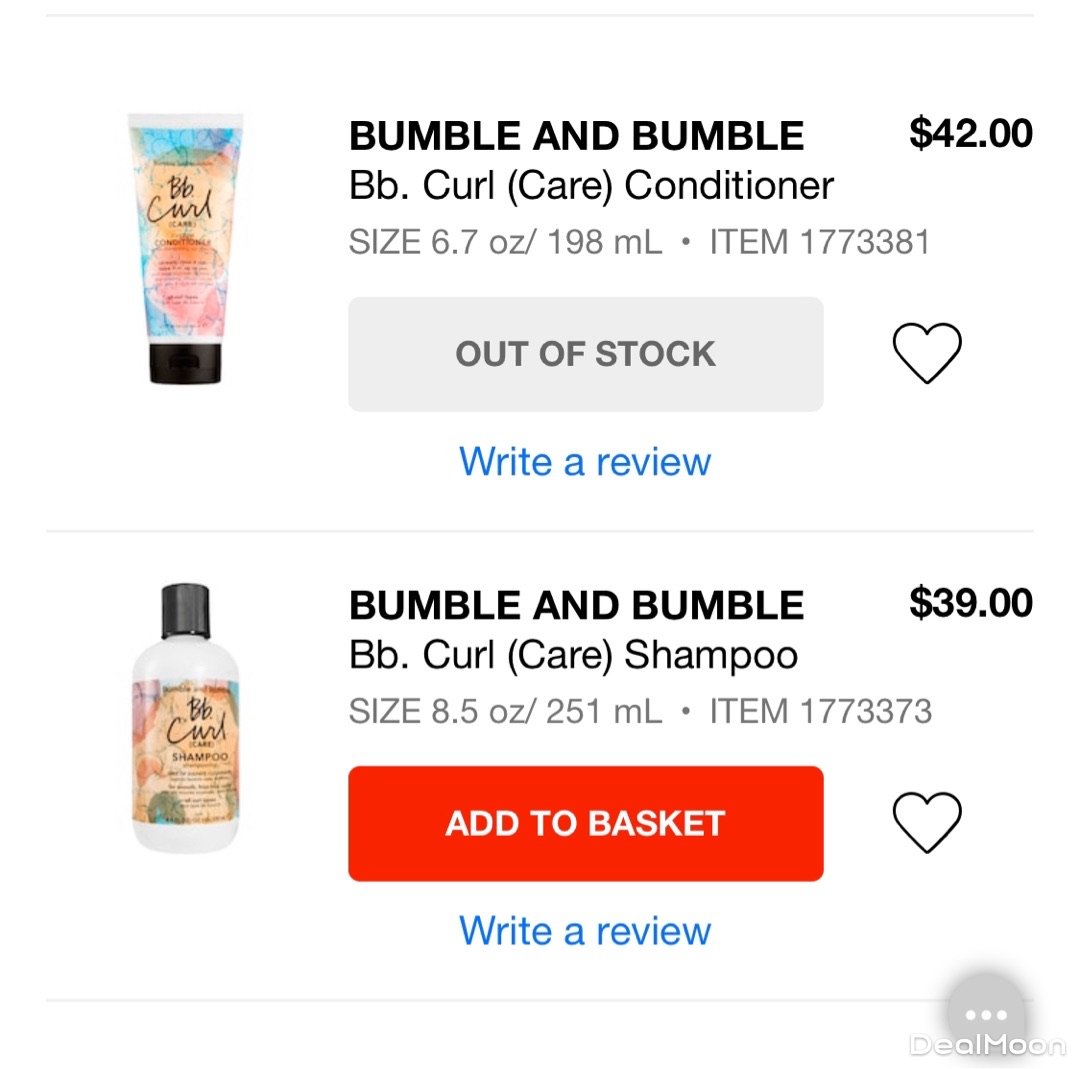The width and height of the screenshot is (1080, 1069).
Task: Click item number 1773381
Action: coord(820,242)
